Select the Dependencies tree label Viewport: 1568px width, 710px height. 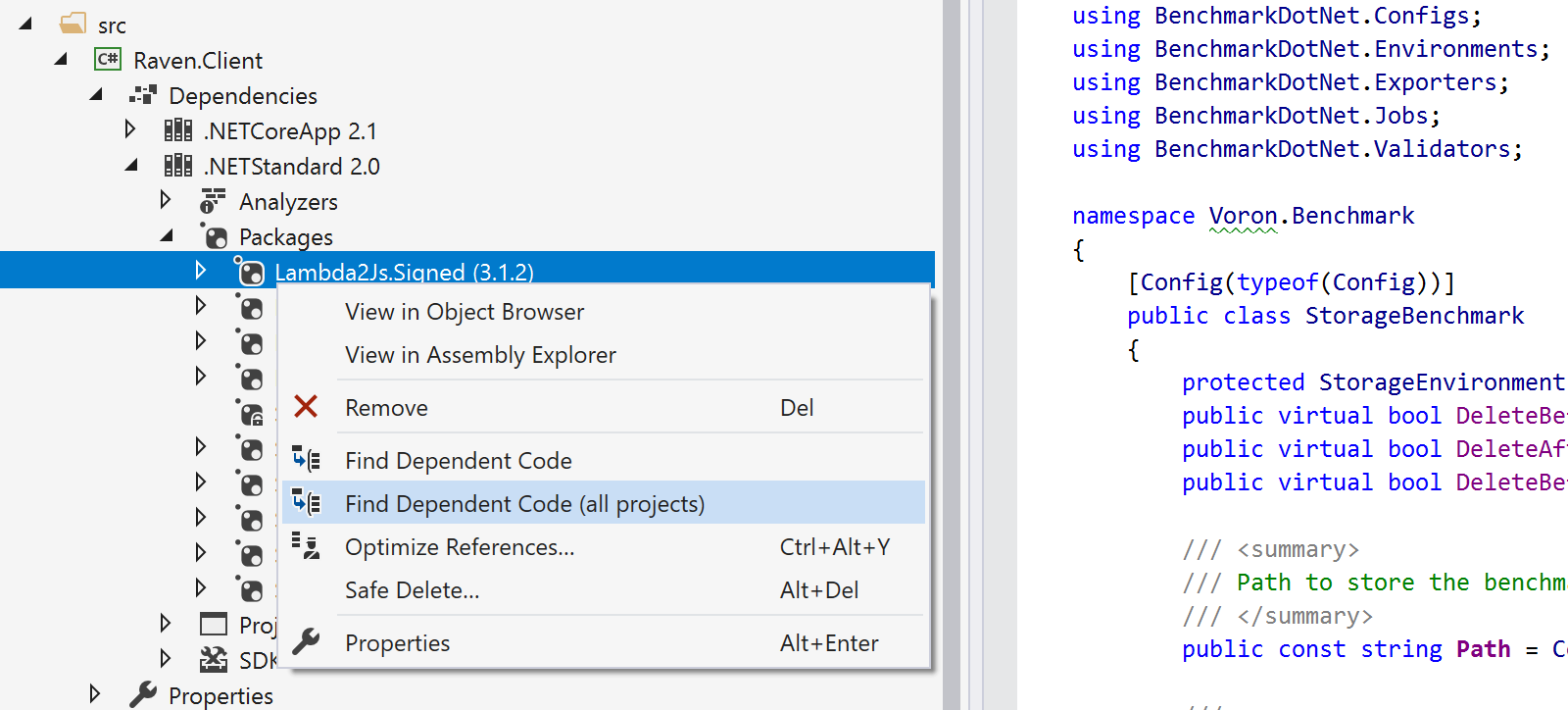click(x=243, y=95)
